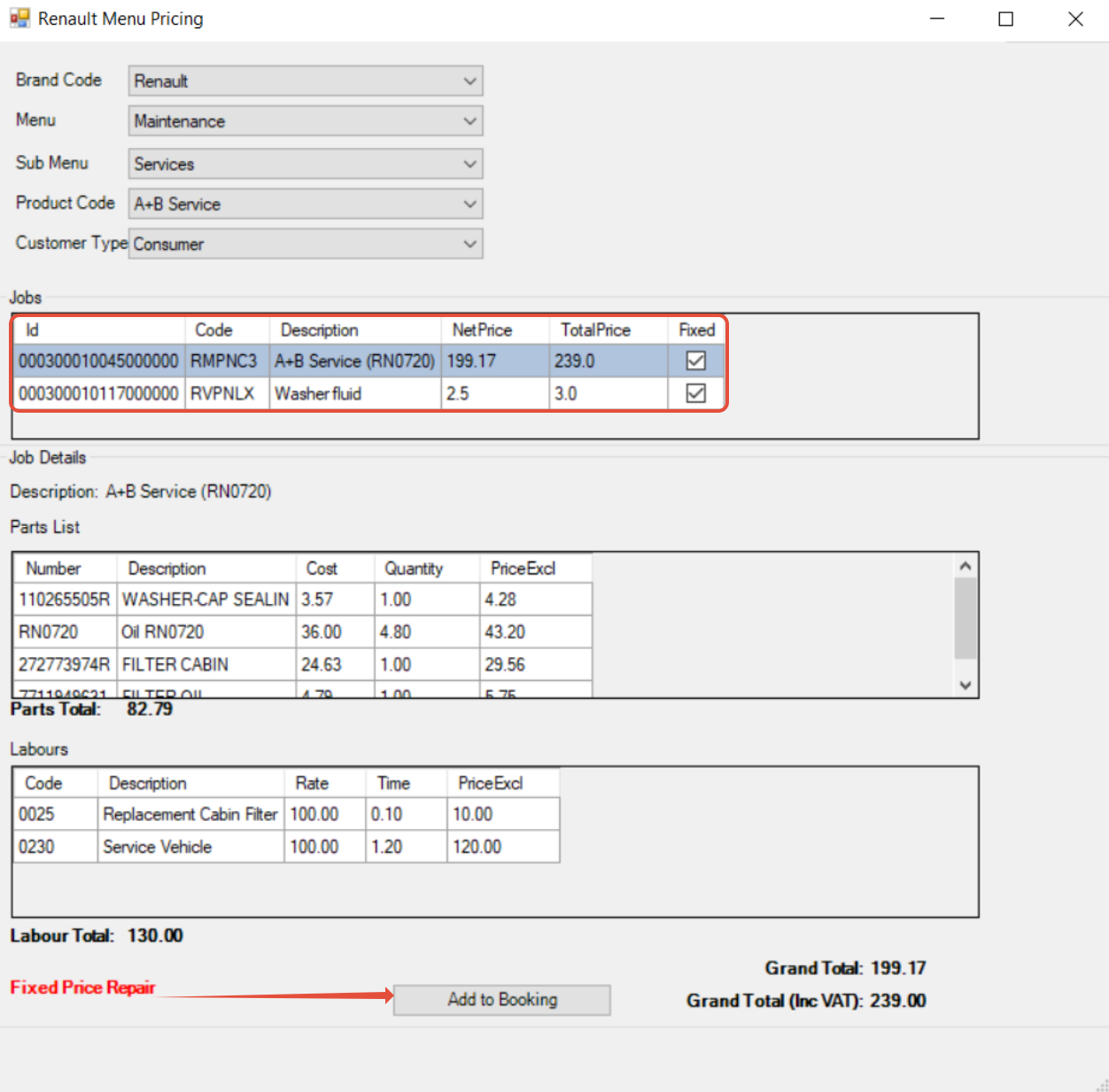Click WASHER-CAP SEALIN part description
1109x1092 pixels.
pyautogui.click(x=206, y=600)
